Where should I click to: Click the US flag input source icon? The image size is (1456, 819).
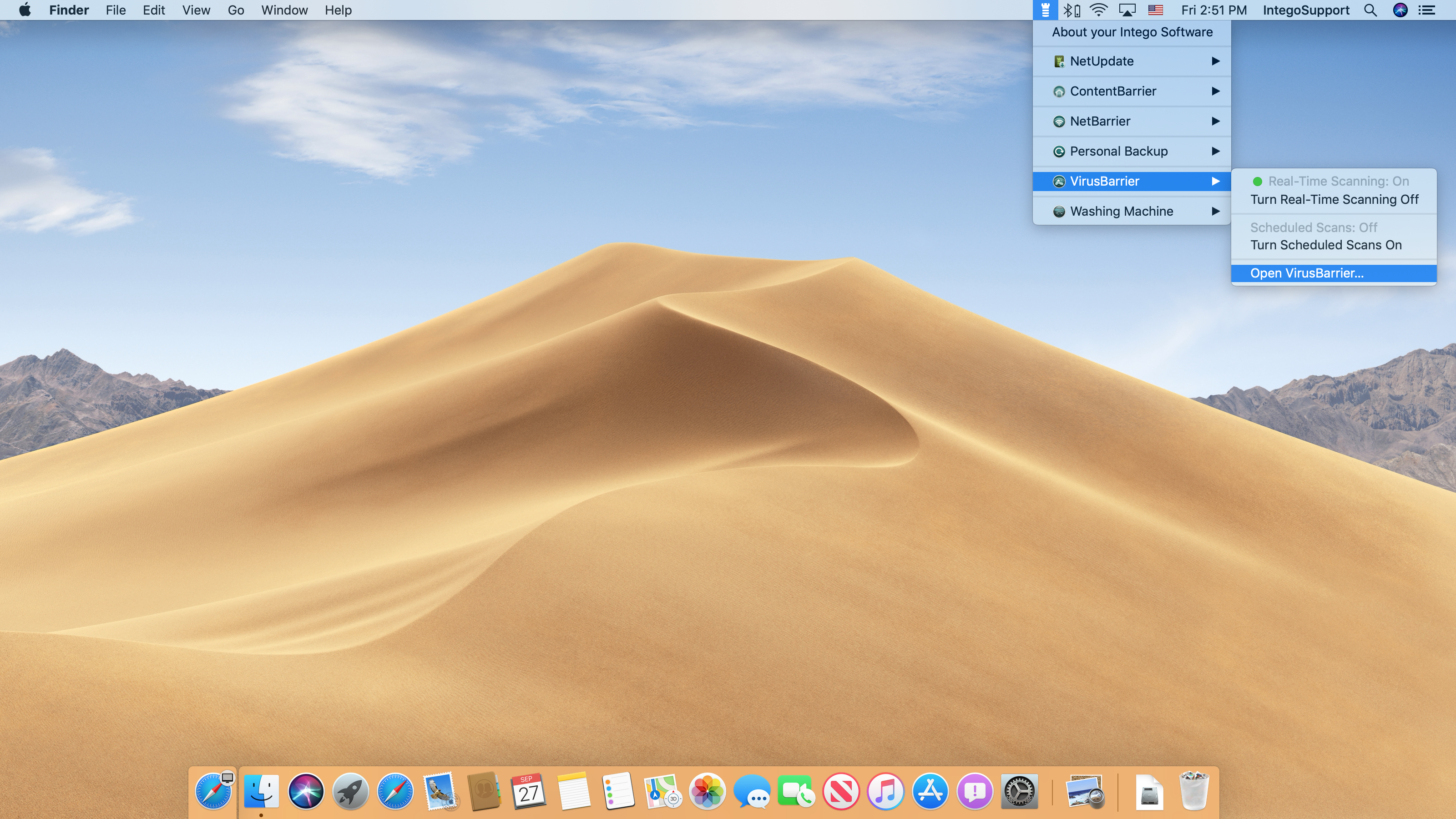[1155, 10]
